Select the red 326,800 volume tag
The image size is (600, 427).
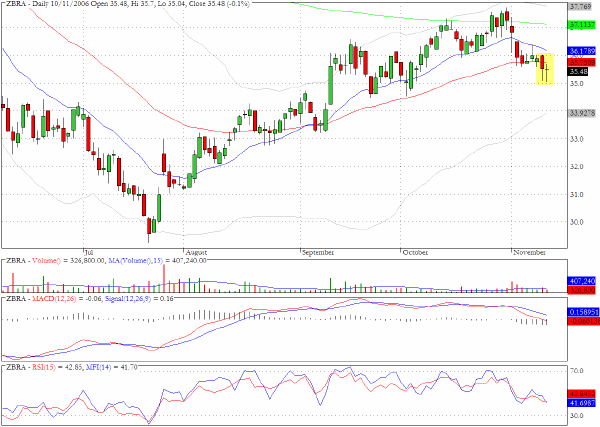[x=582, y=290]
